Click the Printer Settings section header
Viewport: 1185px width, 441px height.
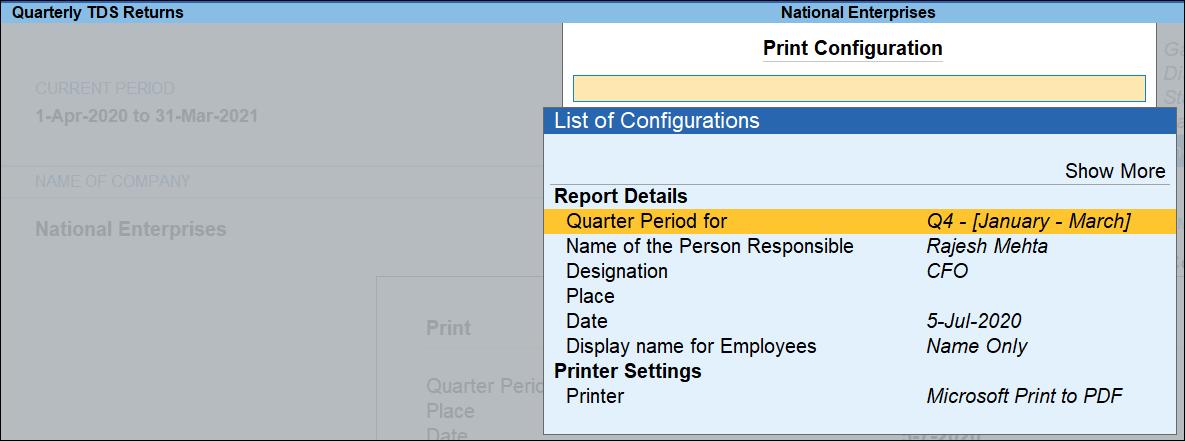click(627, 371)
